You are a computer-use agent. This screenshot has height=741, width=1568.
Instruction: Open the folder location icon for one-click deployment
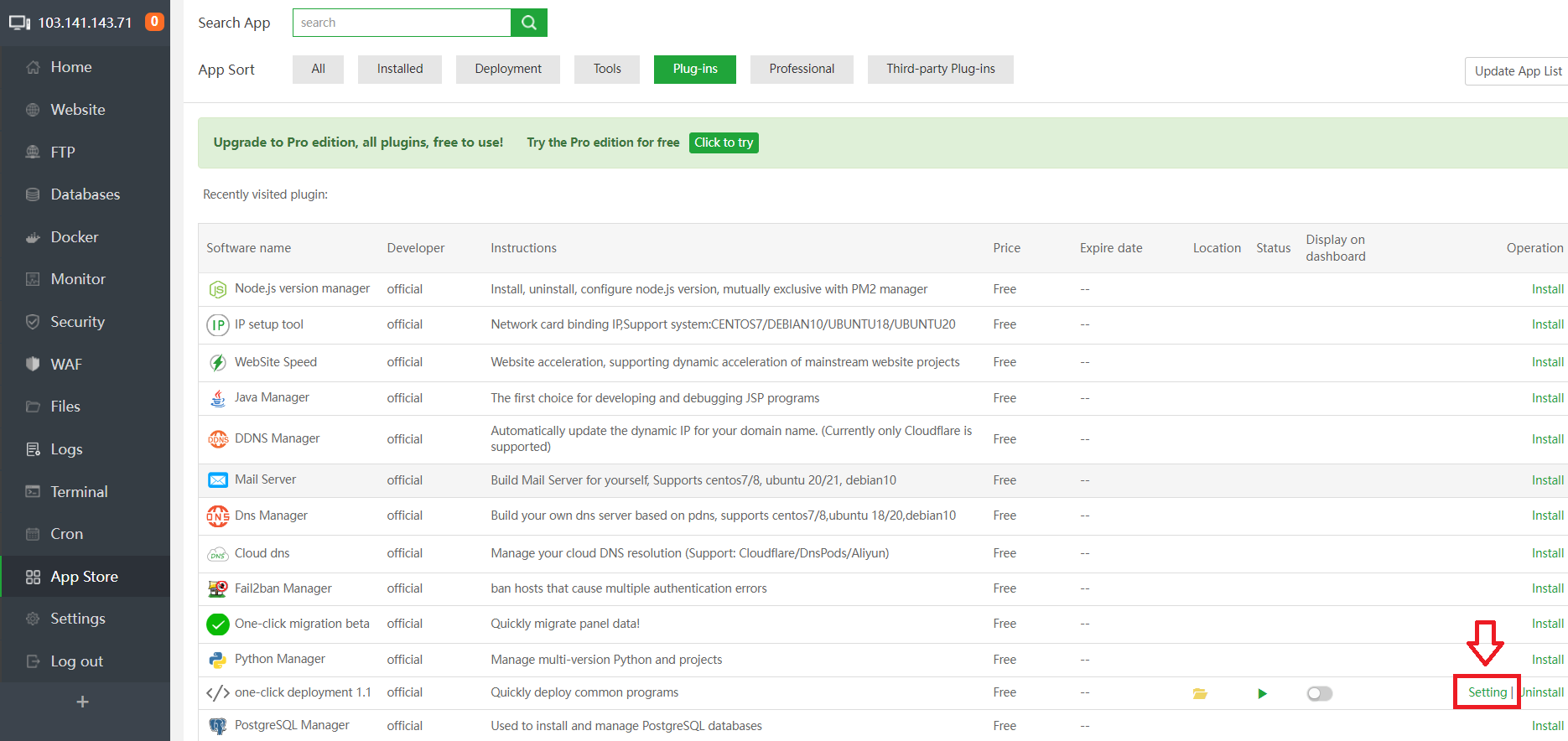click(x=1200, y=693)
